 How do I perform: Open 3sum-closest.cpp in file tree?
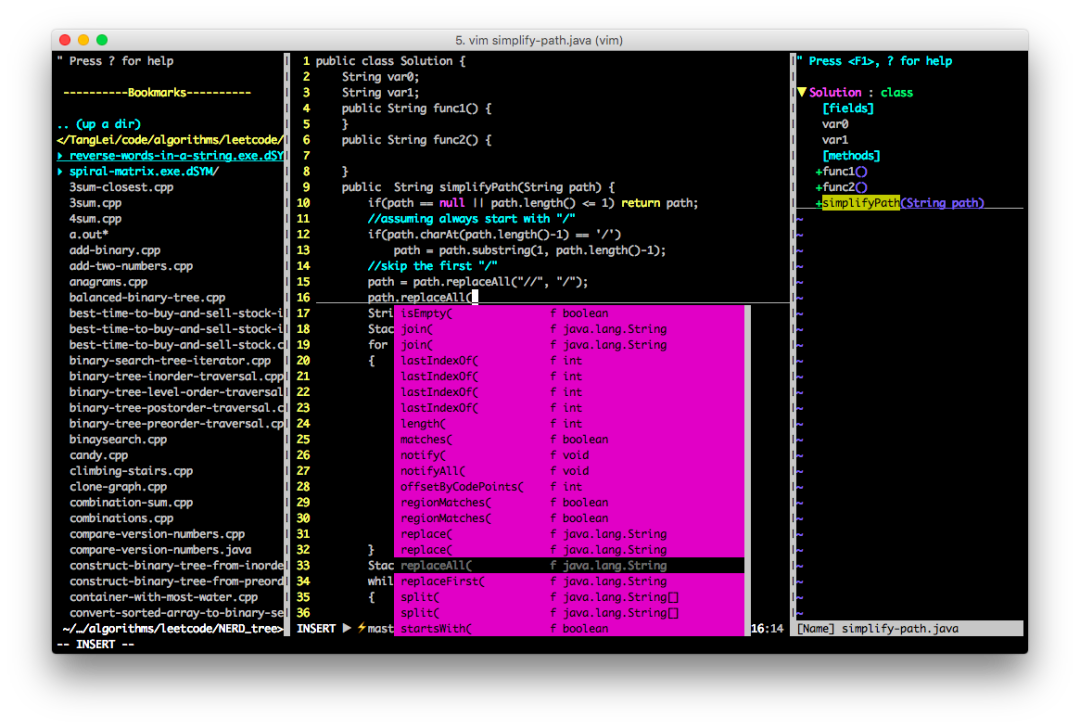tap(121, 187)
